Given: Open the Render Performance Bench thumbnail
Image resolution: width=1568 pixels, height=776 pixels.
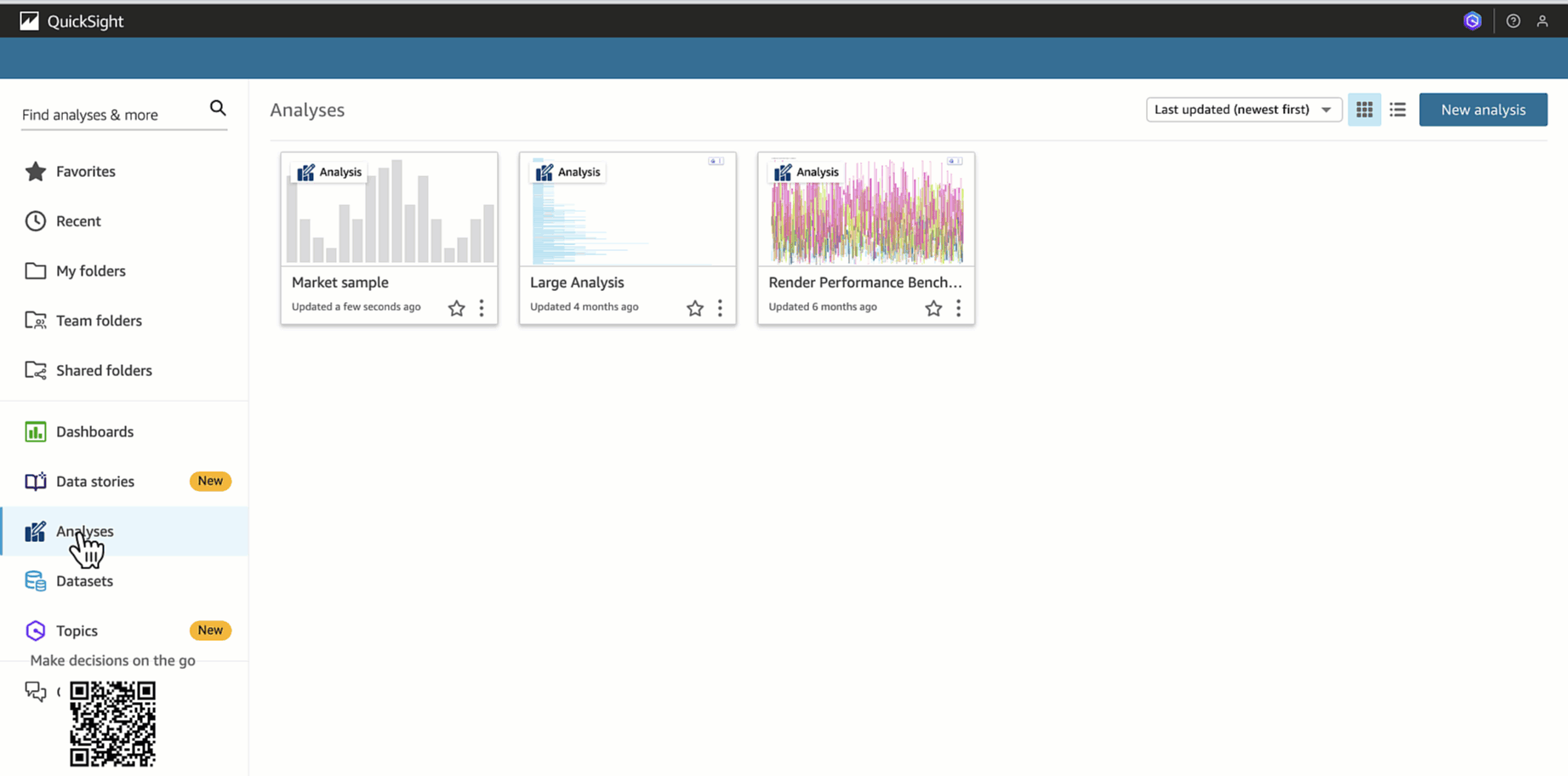Looking at the screenshot, I should point(866,209).
